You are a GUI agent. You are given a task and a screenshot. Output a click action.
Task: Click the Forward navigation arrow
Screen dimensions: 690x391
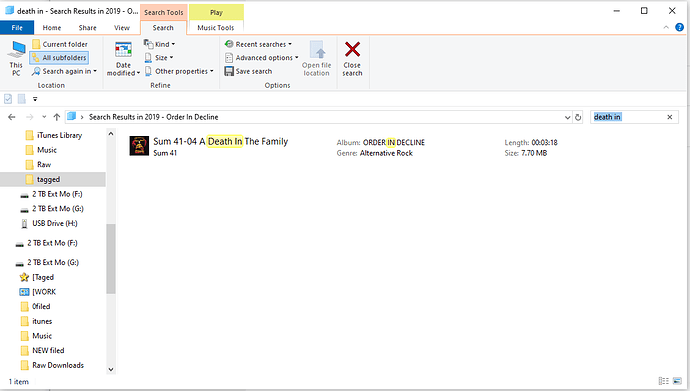click(29, 117)
